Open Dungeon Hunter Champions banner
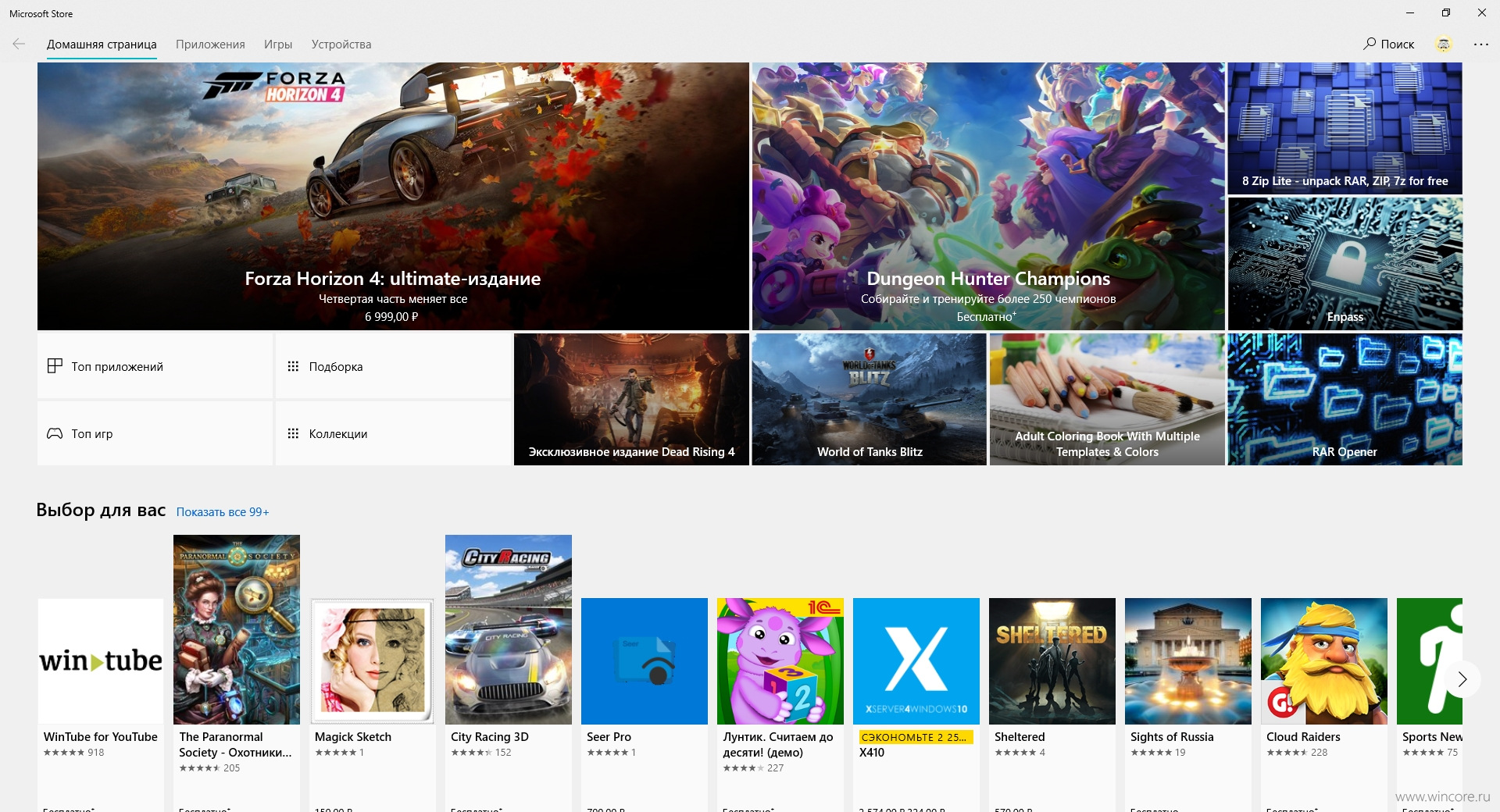Screen dimensions: 1500x812 [988, 196]
